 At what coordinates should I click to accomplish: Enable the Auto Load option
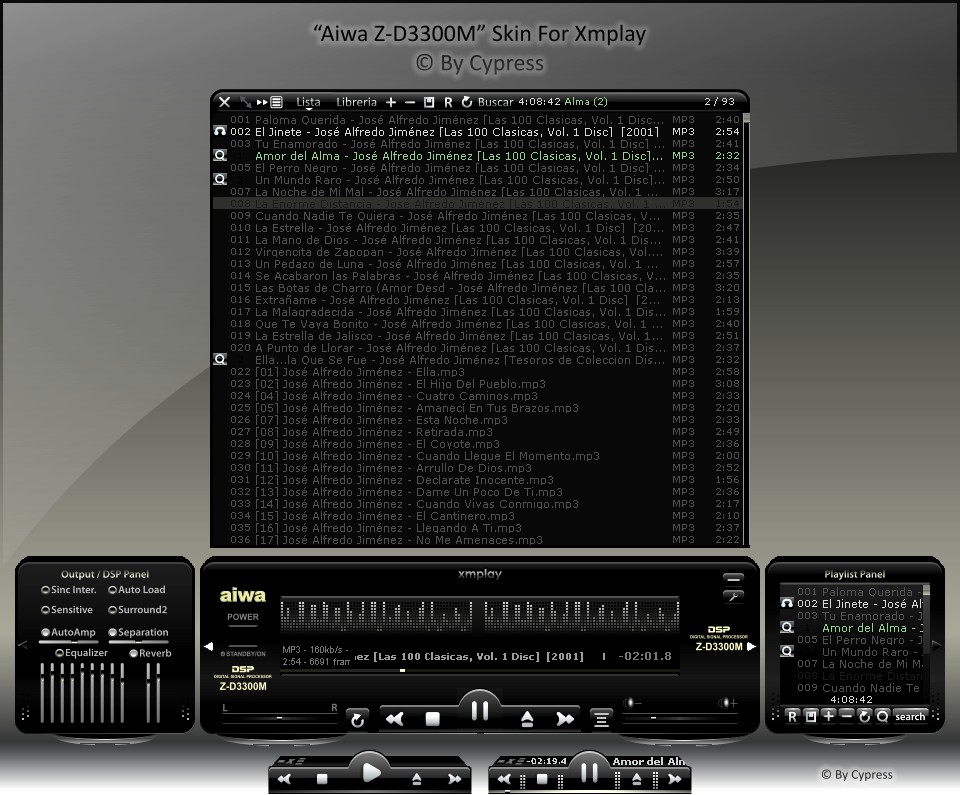[112, 590]
